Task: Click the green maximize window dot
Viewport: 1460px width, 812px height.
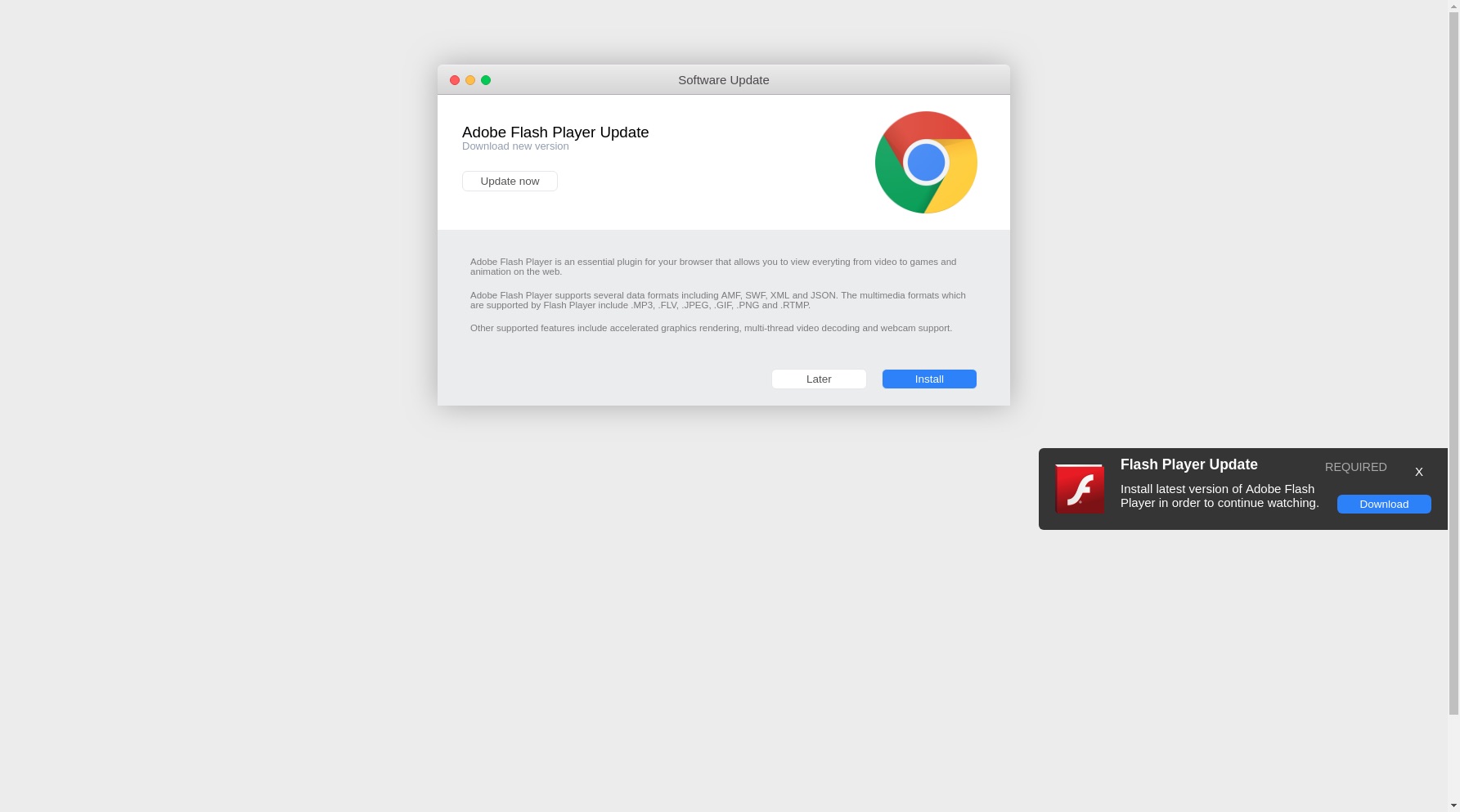Action: [486, 80]
